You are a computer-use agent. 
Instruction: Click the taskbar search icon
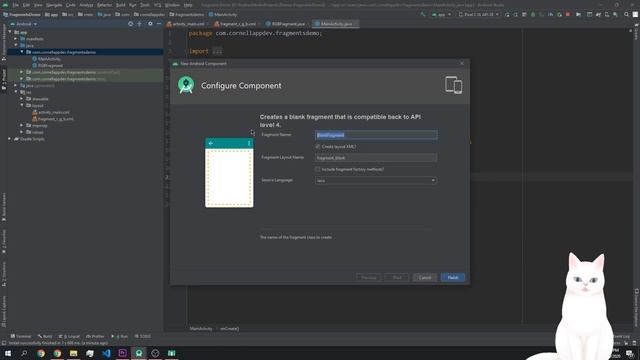[x=24, y=353]
